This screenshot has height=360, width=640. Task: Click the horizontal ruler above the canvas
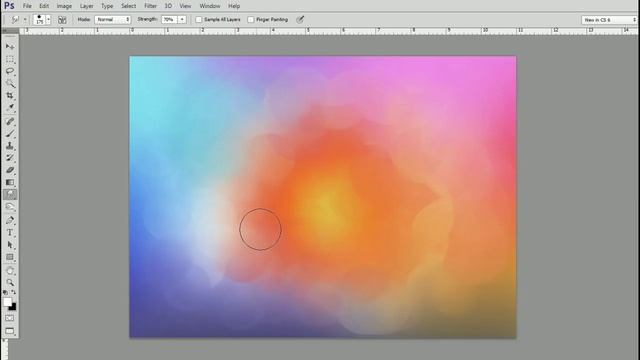(329, 31)
